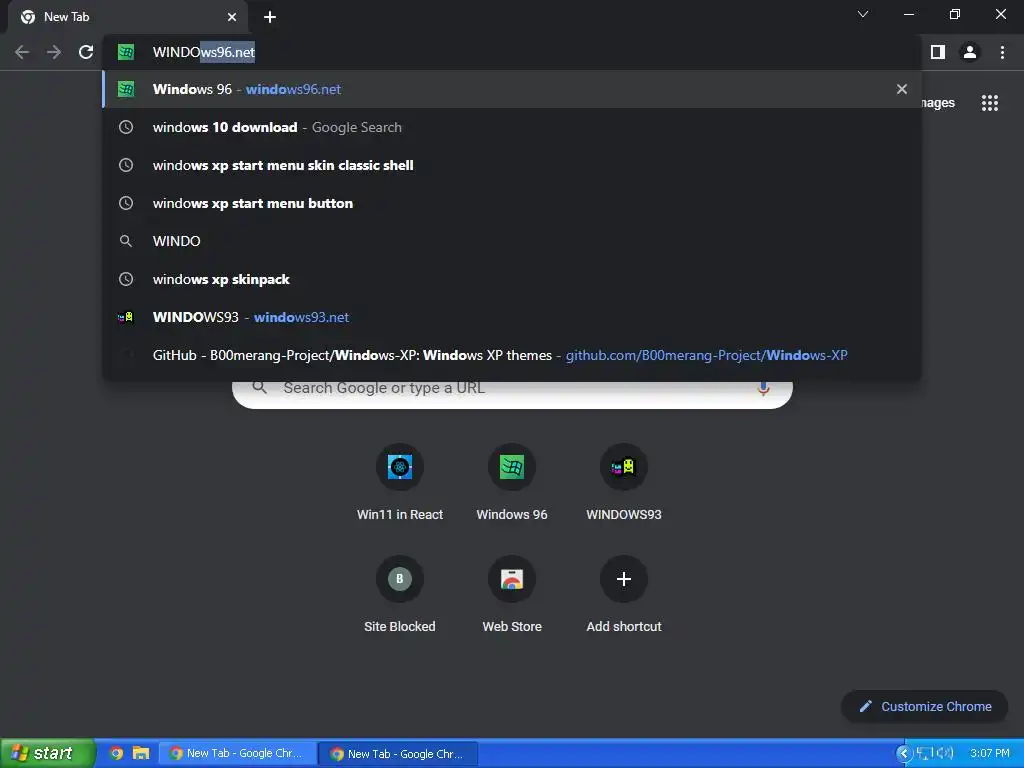Image resolution: width=1024 pixels, height=768 pixels.
Task: Click Customize Chrome button
Action: pos(925,707)
